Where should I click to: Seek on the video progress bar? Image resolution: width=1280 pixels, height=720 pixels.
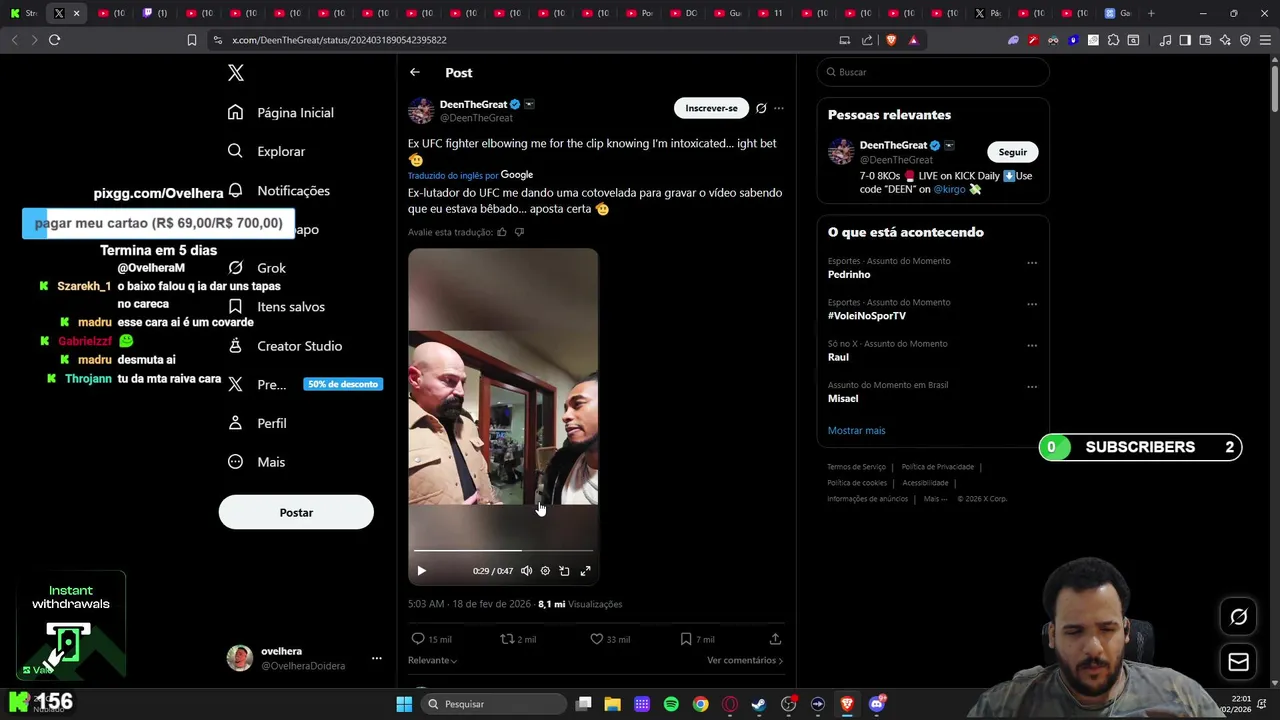503,550
